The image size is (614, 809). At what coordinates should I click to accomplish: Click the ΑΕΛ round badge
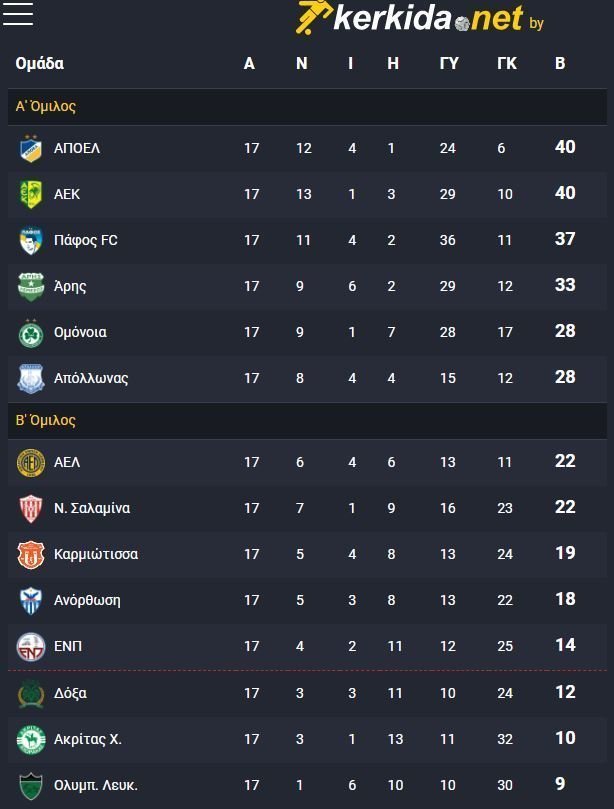[30, 462]
